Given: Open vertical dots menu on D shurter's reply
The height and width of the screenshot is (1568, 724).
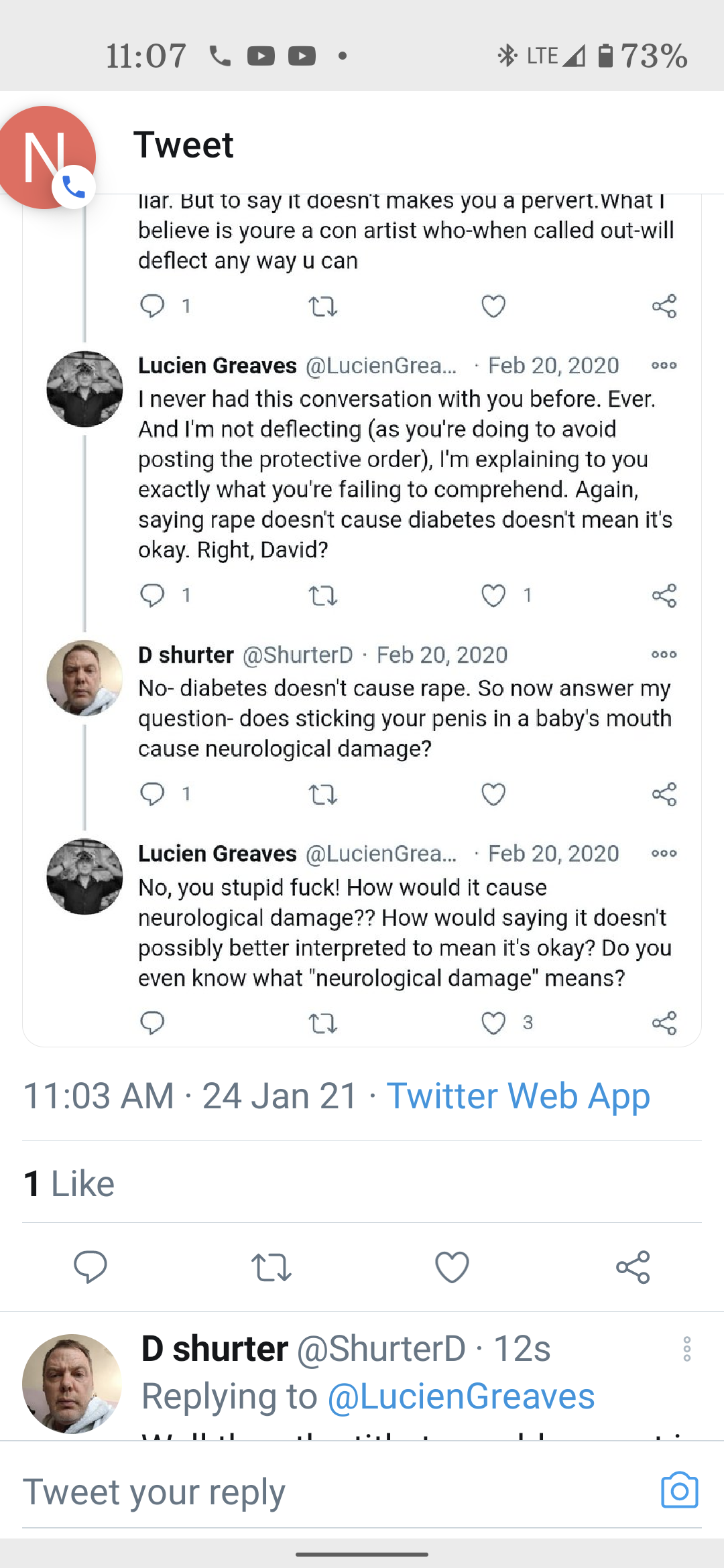Looking at the screenshot, I should coord(686,1349).
